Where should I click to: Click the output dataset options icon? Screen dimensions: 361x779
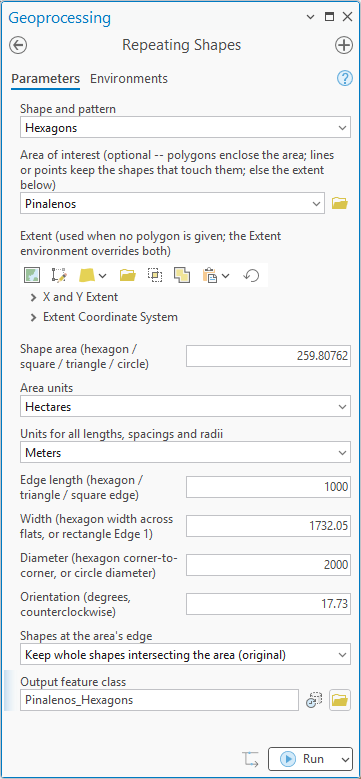[x=314, y=700]
